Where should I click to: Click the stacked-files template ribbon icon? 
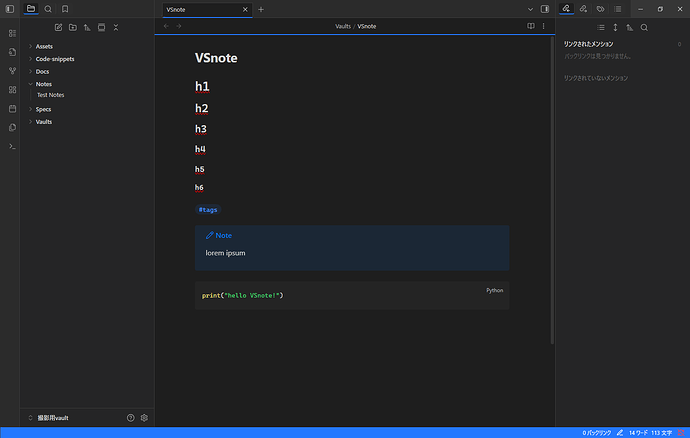click(x=12, y=128)
